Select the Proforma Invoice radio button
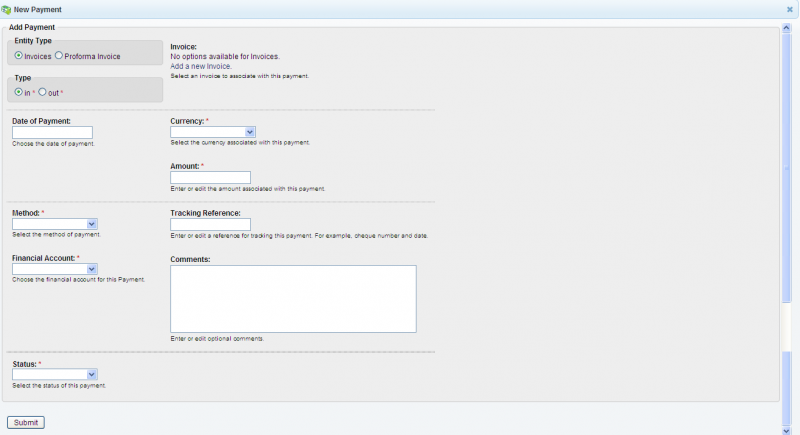800x435 pixels. coord(59,56)
